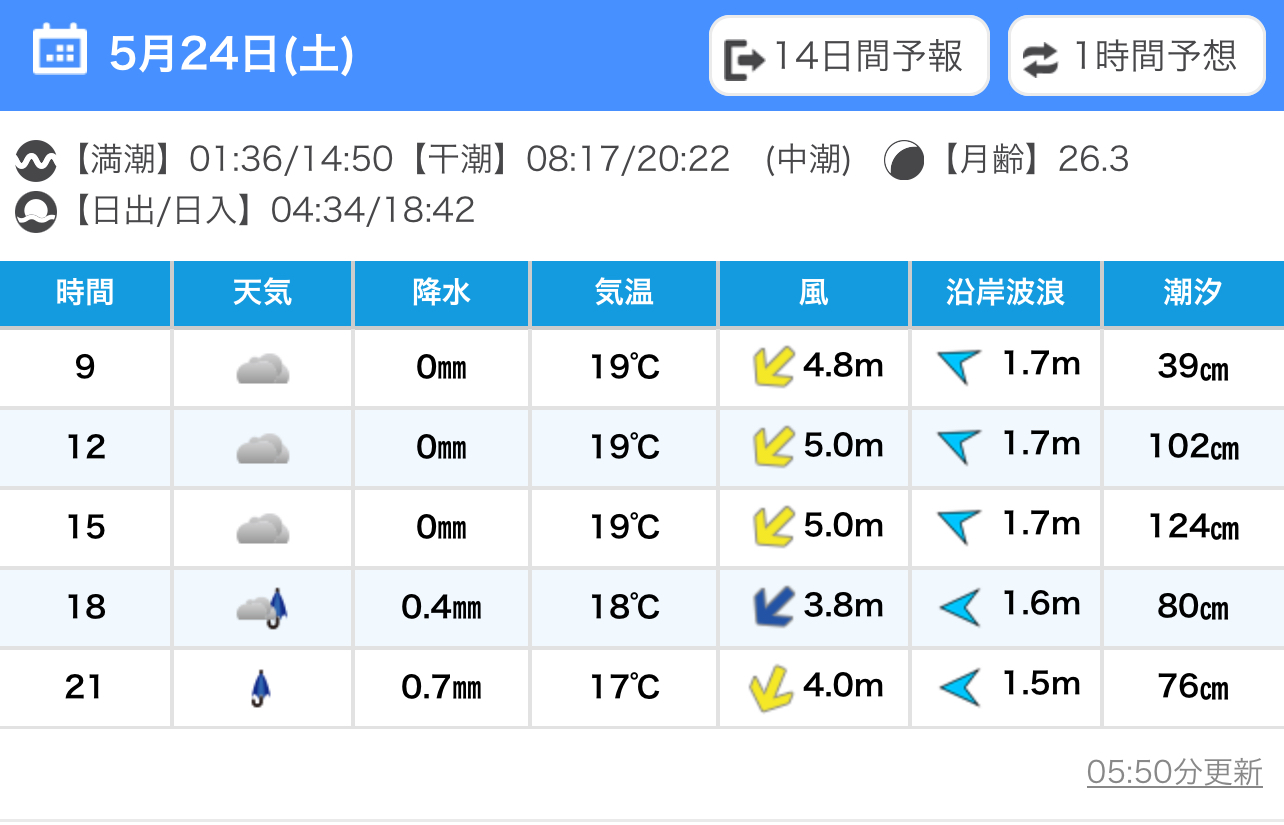Click the cloud with umbrella icon at 18時
The width and height of the screenshot is (1284, 825).
(x=262, y=607)
